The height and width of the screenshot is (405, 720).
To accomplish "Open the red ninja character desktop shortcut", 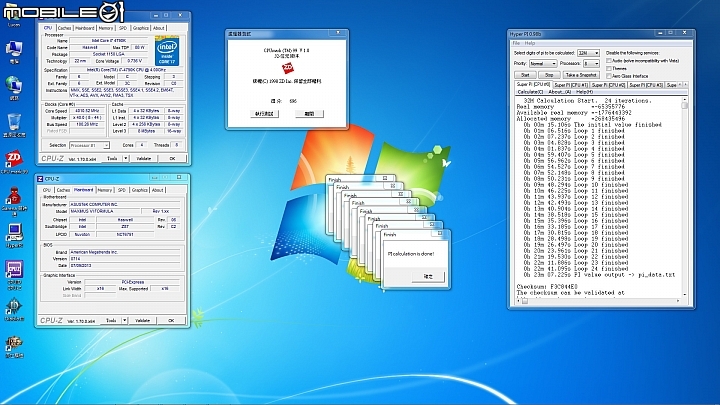I will (14, 196).
